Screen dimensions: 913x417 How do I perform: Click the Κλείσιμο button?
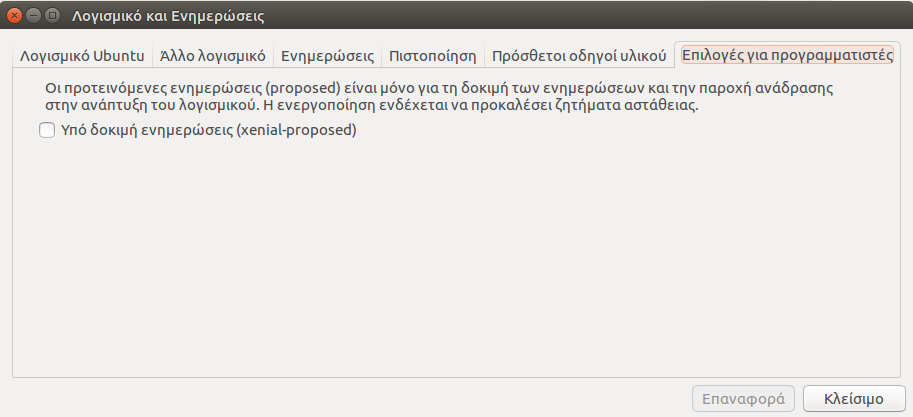853,398
